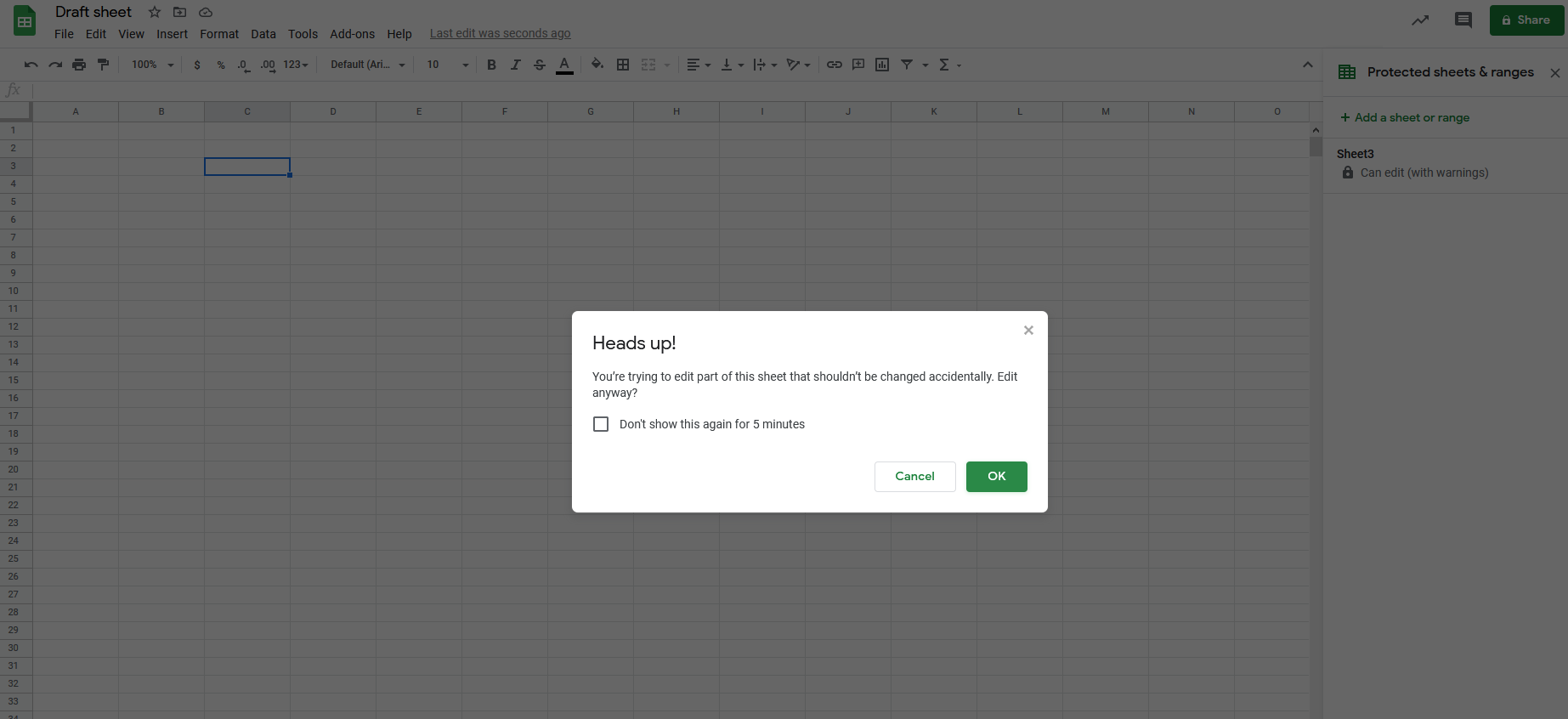
Task: Open comment history icon
Action: point(1463,20)
